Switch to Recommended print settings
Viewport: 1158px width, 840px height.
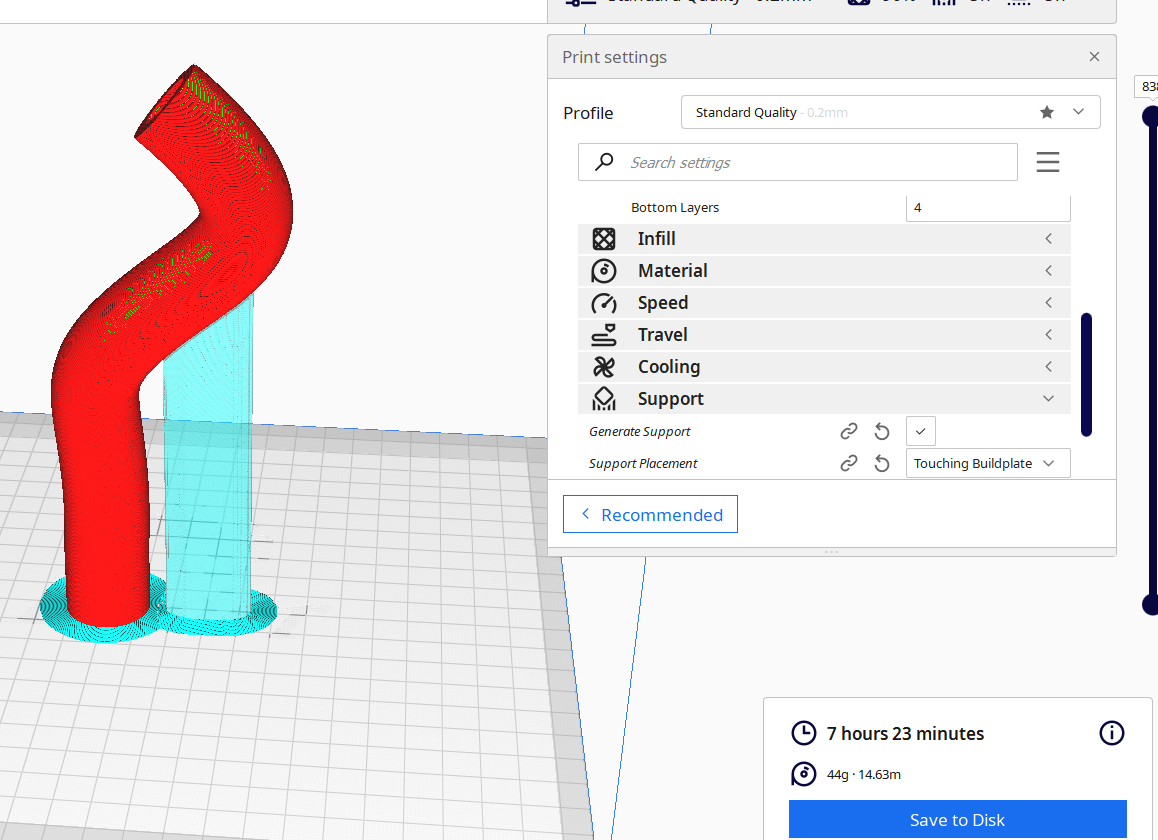point(650,514)
